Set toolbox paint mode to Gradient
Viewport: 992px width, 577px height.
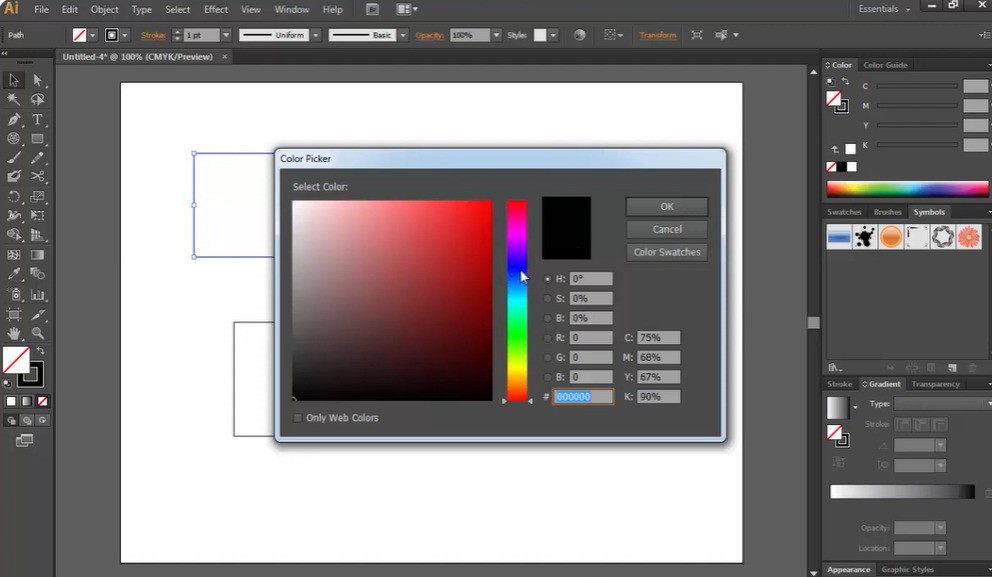pos(27,401)
